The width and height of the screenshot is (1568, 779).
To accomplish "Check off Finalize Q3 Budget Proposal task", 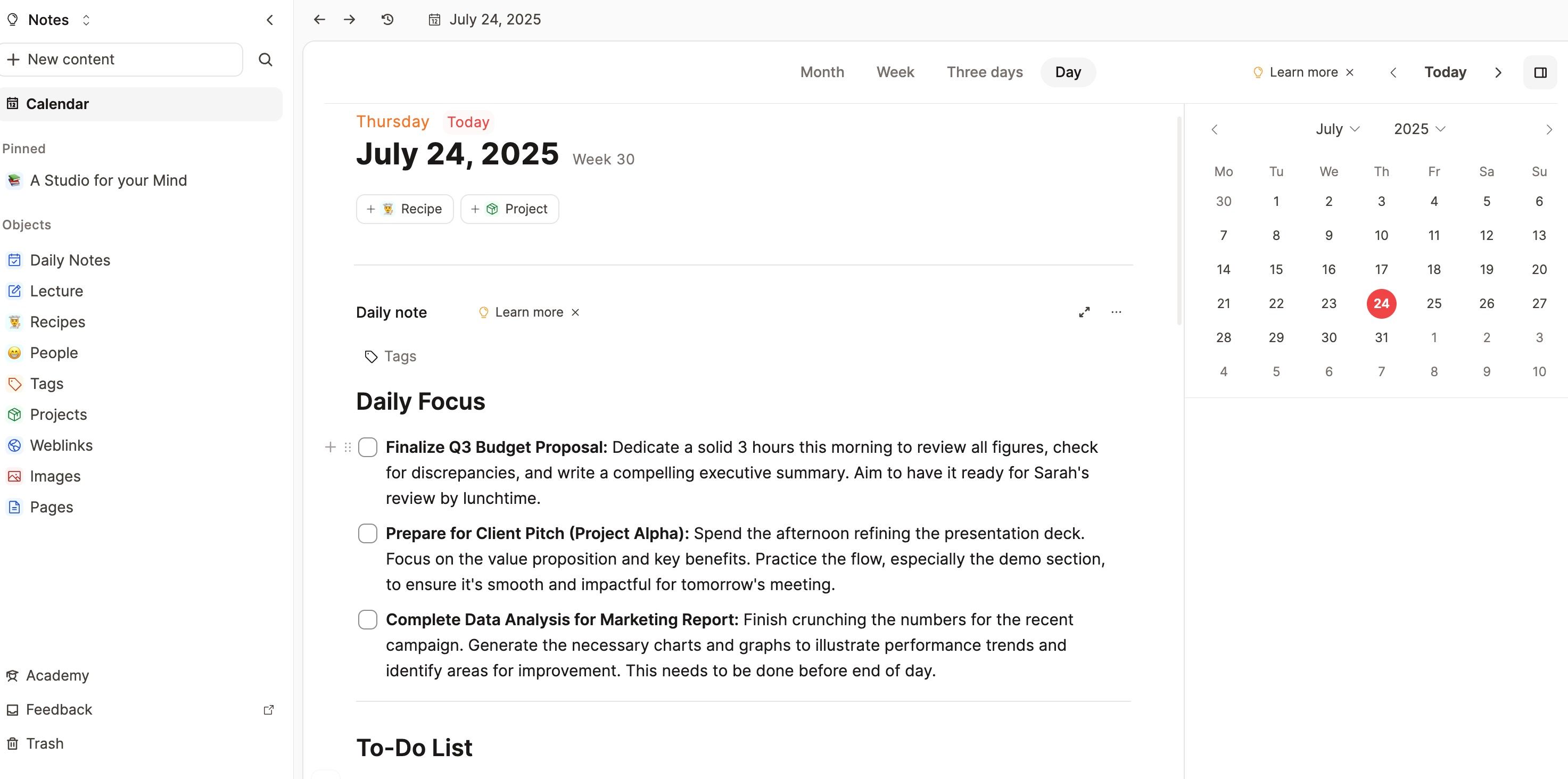I will pyautogui.click(x=368, y=447).
